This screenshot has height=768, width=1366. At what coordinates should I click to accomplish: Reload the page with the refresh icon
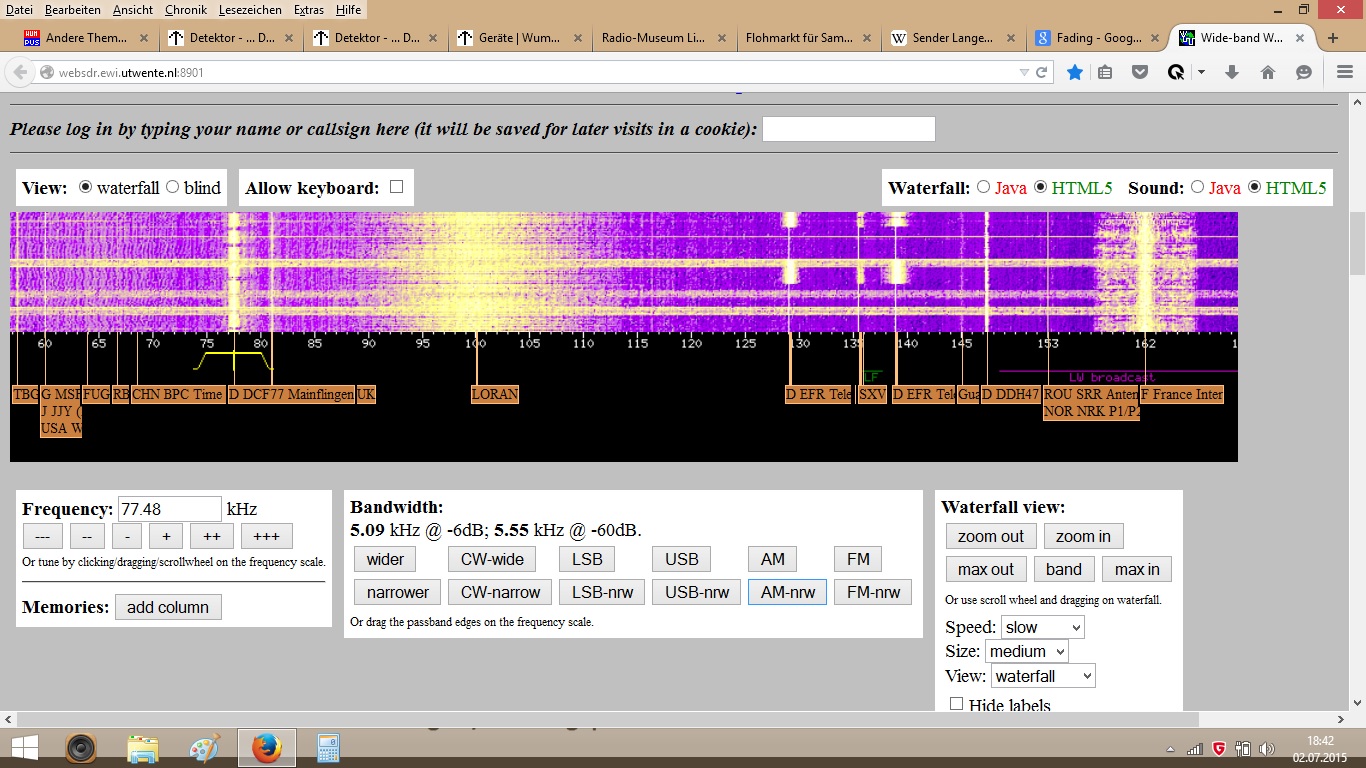point(1042,72)
